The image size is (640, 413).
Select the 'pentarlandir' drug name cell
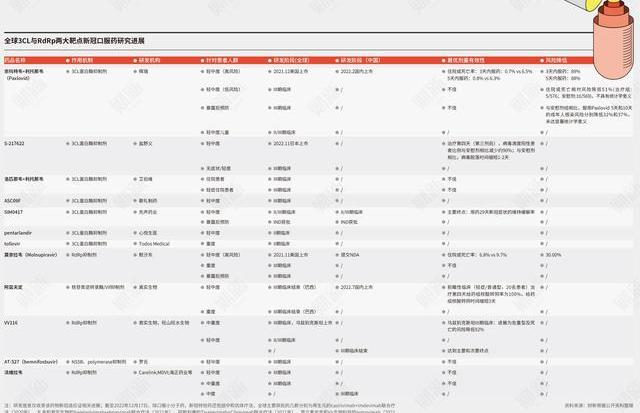click(18, 233)
